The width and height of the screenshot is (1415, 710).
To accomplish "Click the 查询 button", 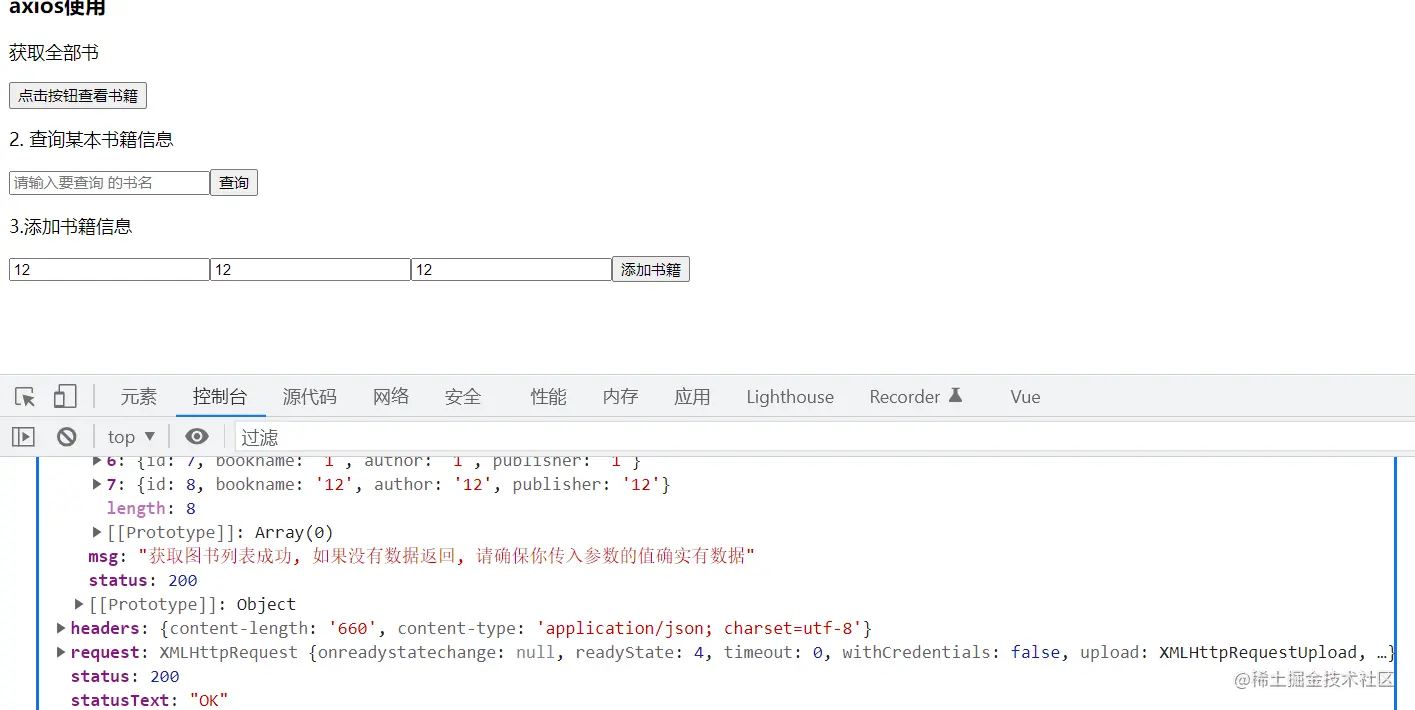I will (234, 183).
